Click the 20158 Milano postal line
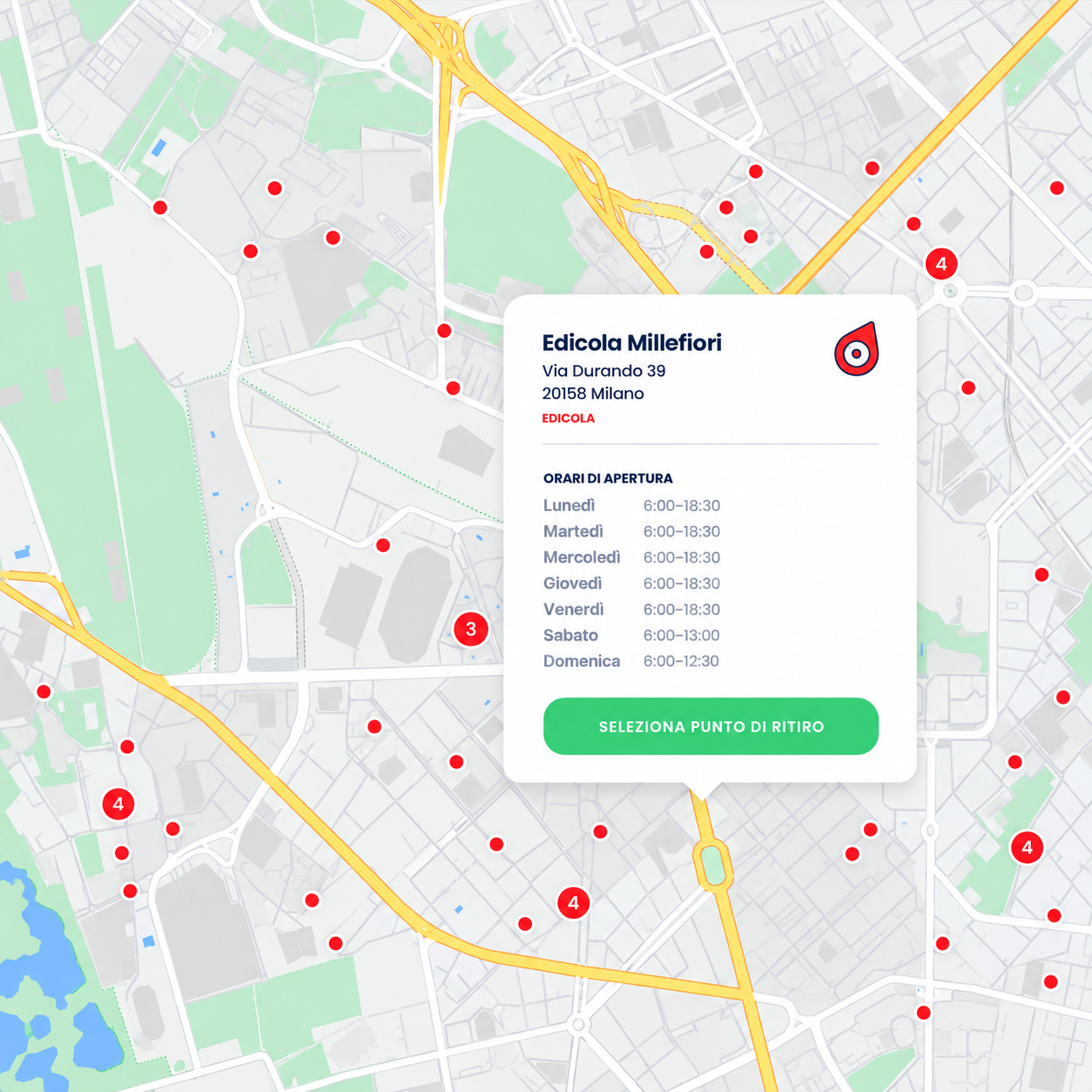The image size is (1092, 1092). point(593,394)
